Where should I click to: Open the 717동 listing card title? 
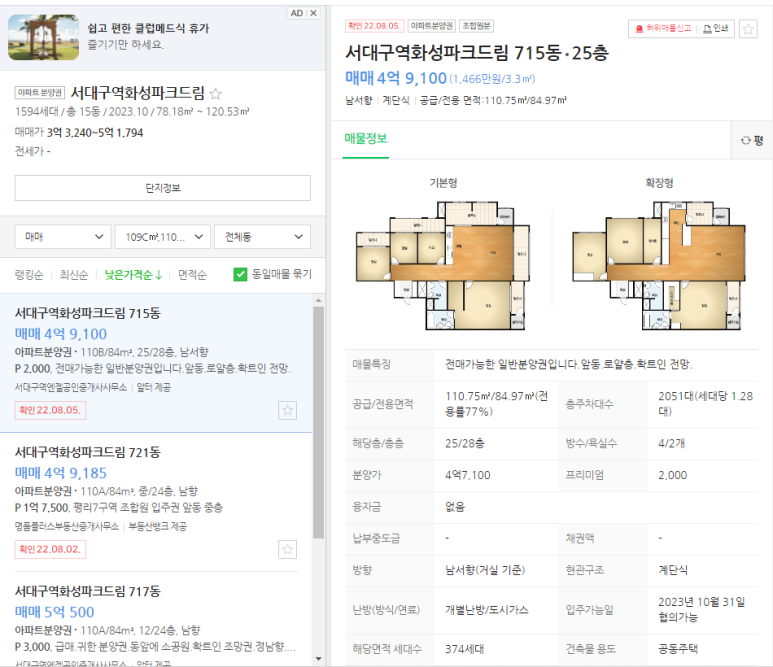click(x=88, y=591)
